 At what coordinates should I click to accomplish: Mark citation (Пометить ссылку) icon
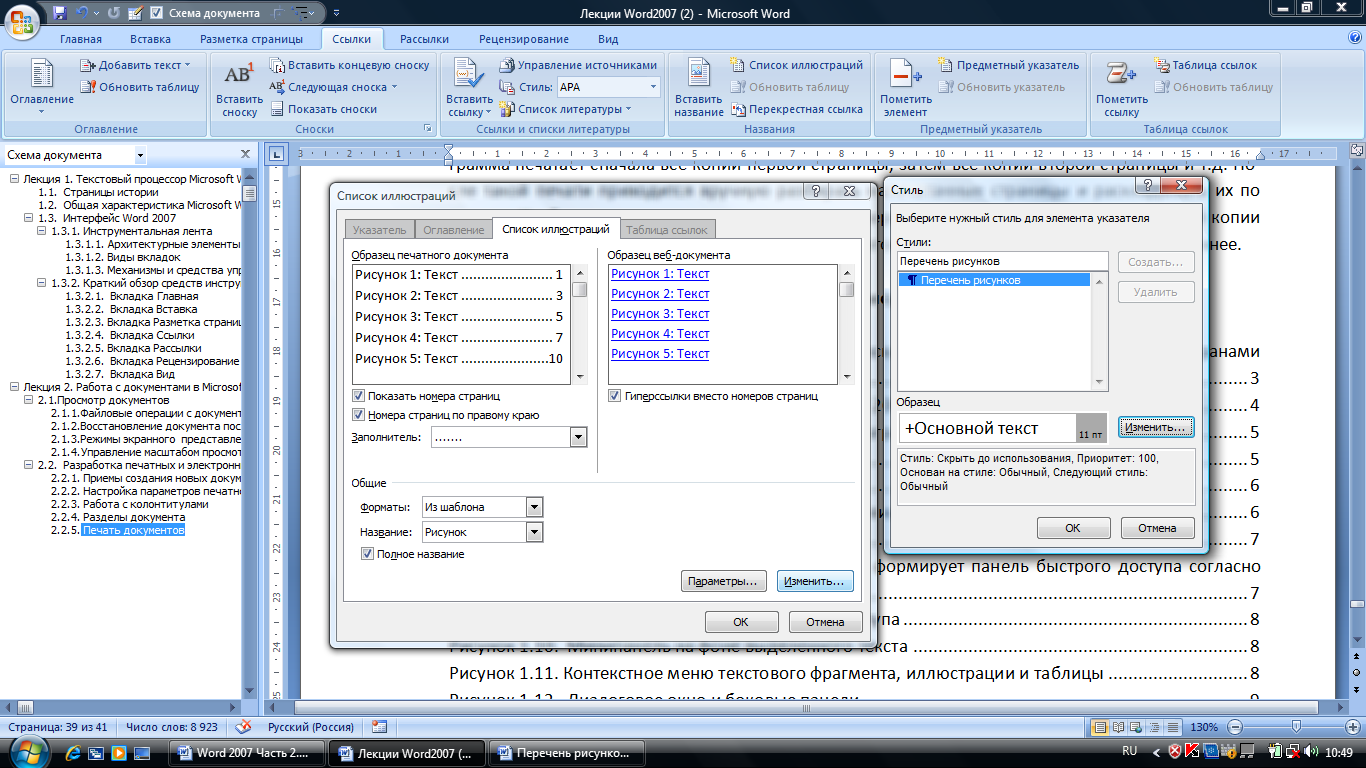coord(1122,88)
